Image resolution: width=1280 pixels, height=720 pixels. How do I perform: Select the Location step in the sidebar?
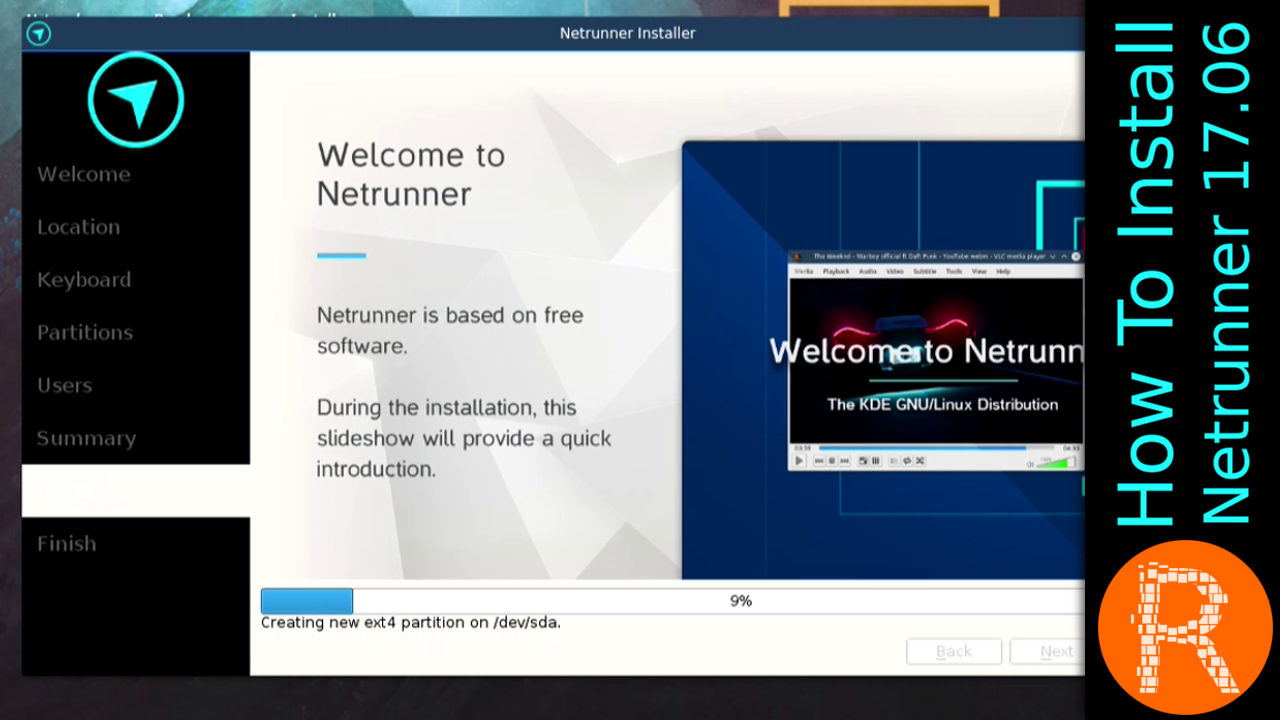(x=79, y=227)
